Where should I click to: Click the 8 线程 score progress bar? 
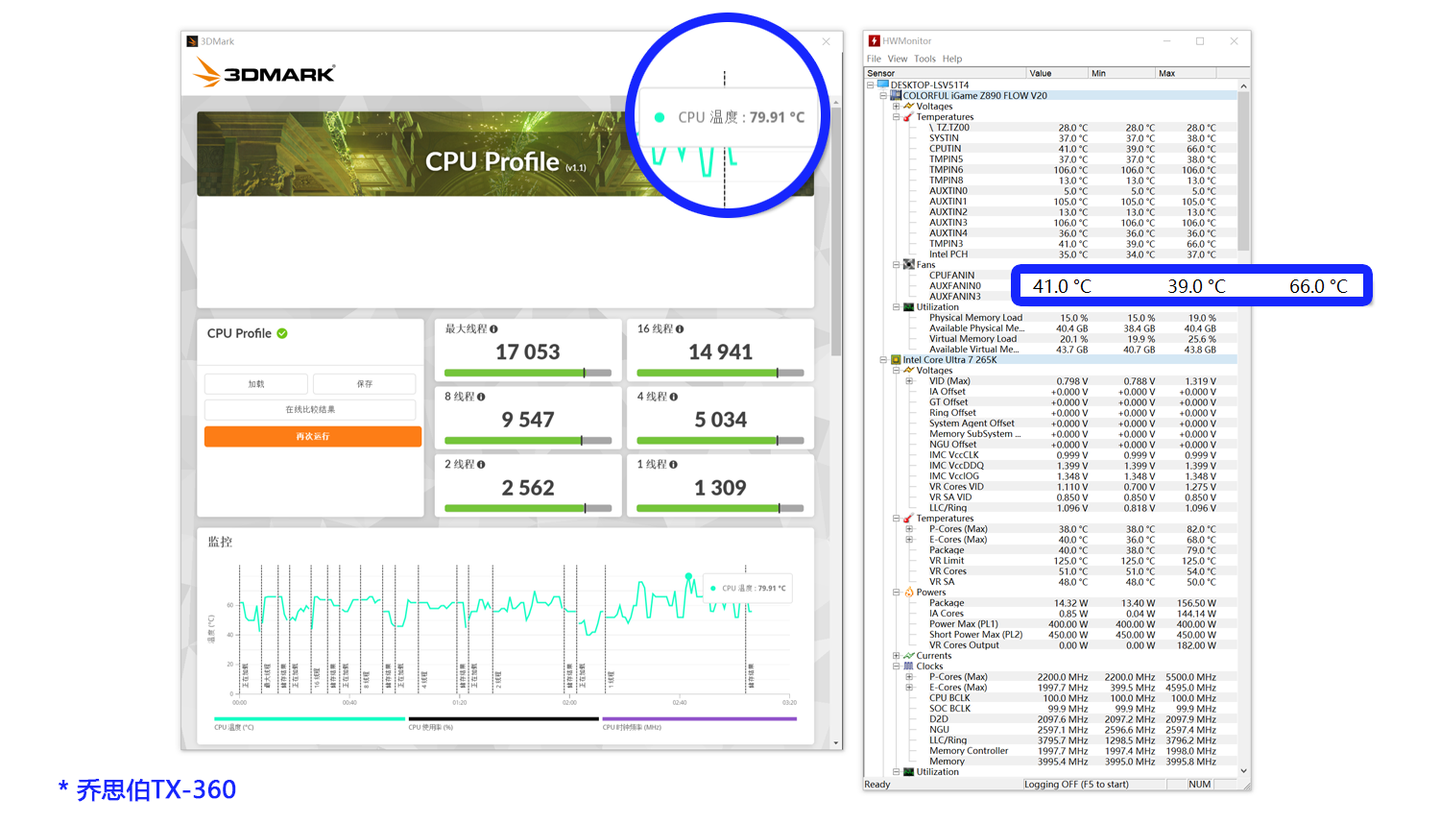[x=527, y=440]
